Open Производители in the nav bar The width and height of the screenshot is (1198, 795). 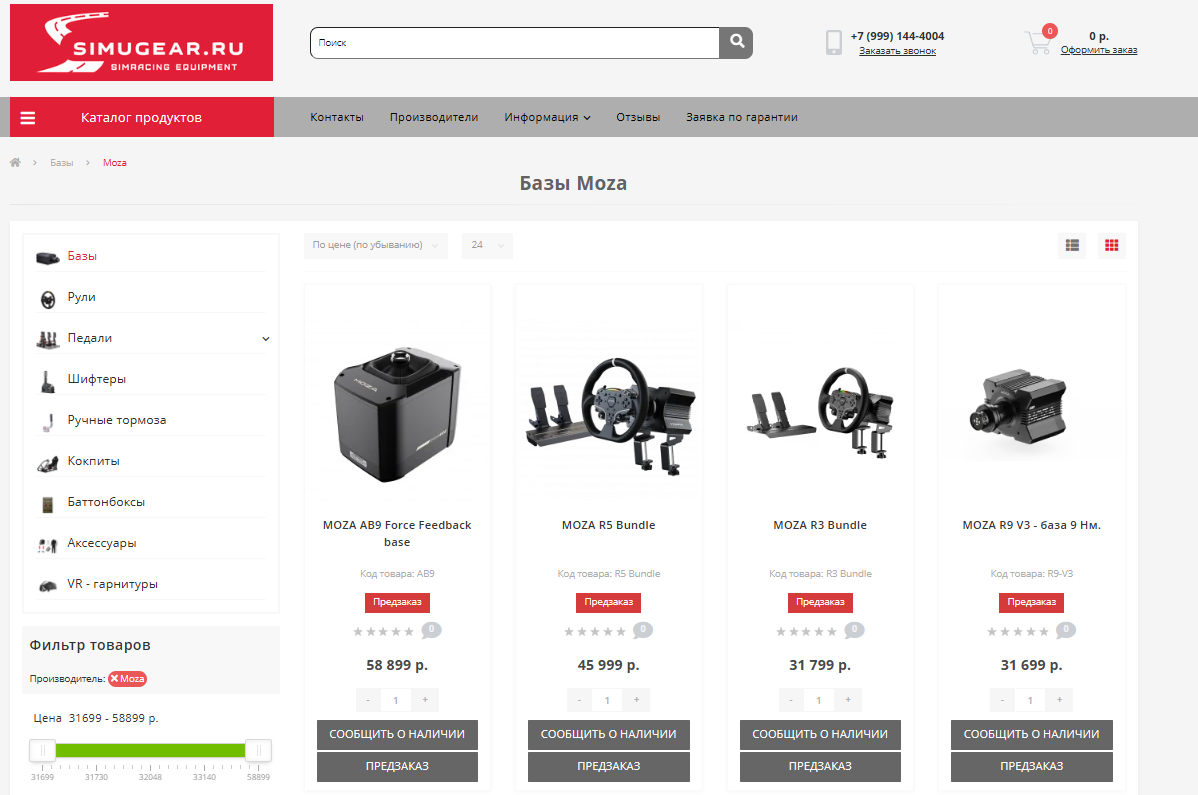click(434, 118)
